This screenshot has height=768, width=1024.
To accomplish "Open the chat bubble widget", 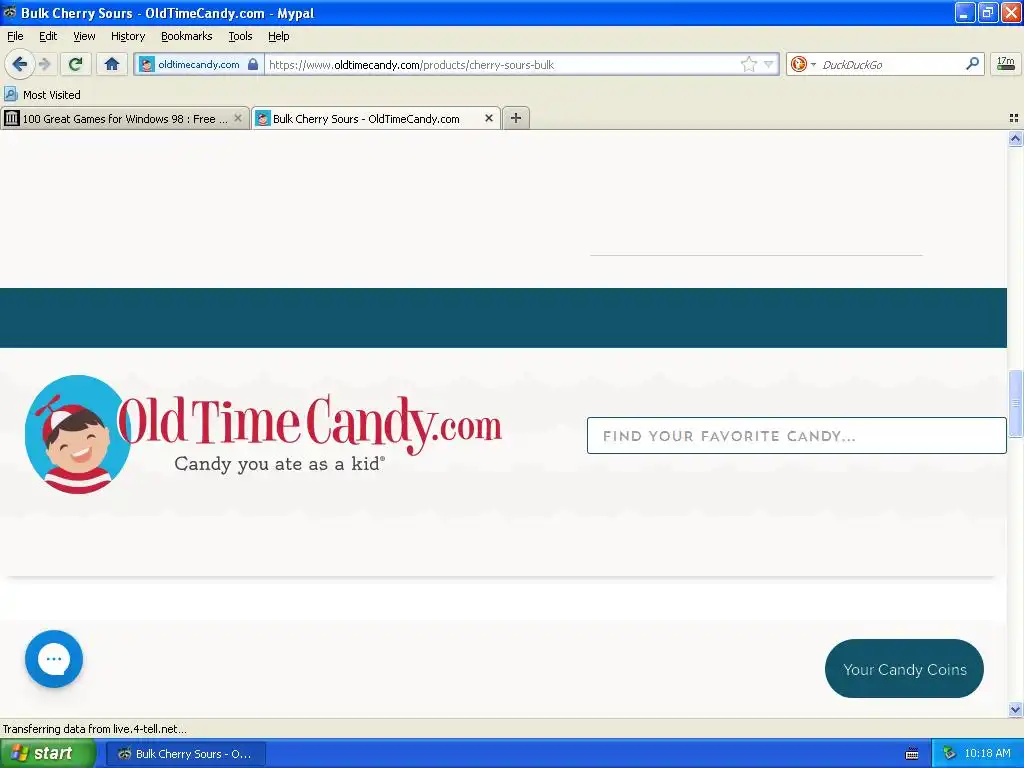I will point(54,659).
